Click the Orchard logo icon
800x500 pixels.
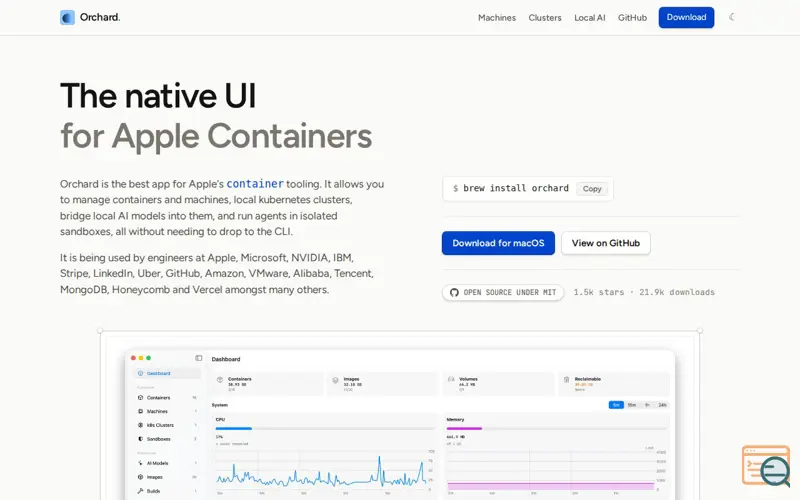pos(67,17)
